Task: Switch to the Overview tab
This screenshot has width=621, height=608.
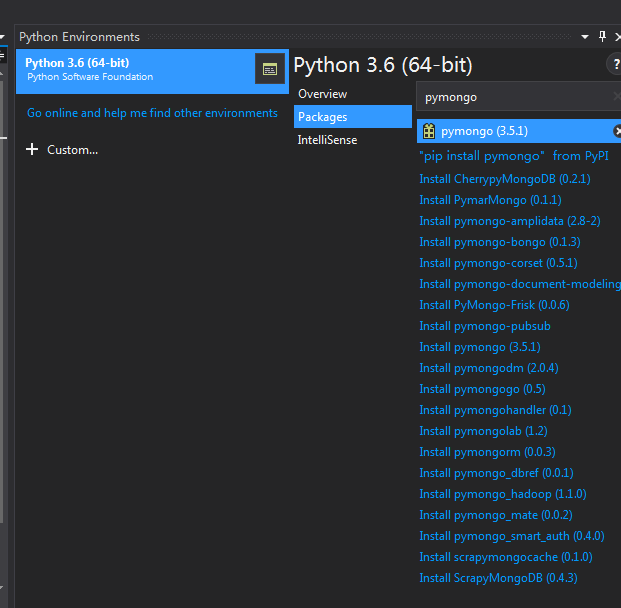Action: (x=322, y=94)
